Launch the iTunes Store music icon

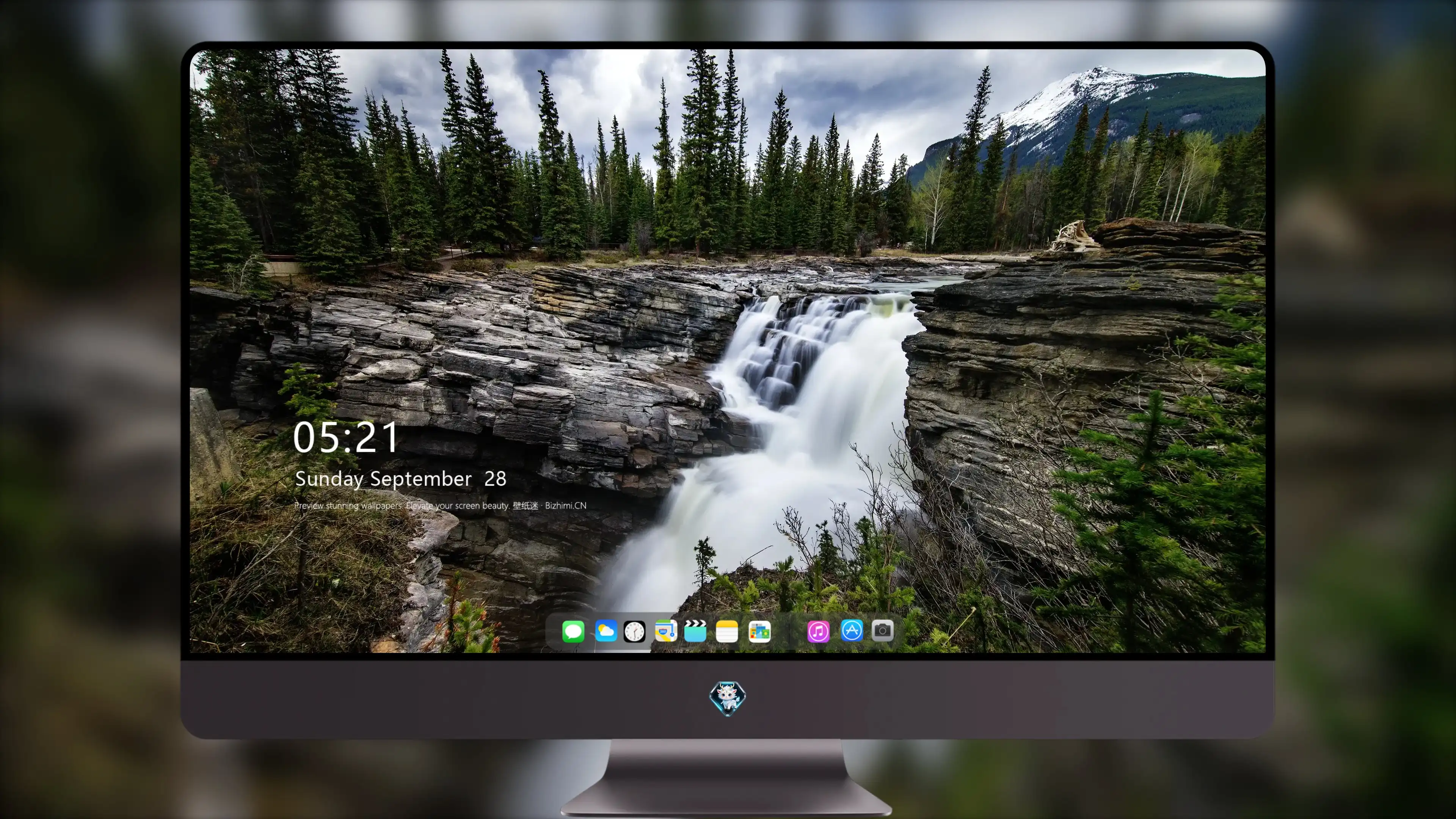point(819,631)
